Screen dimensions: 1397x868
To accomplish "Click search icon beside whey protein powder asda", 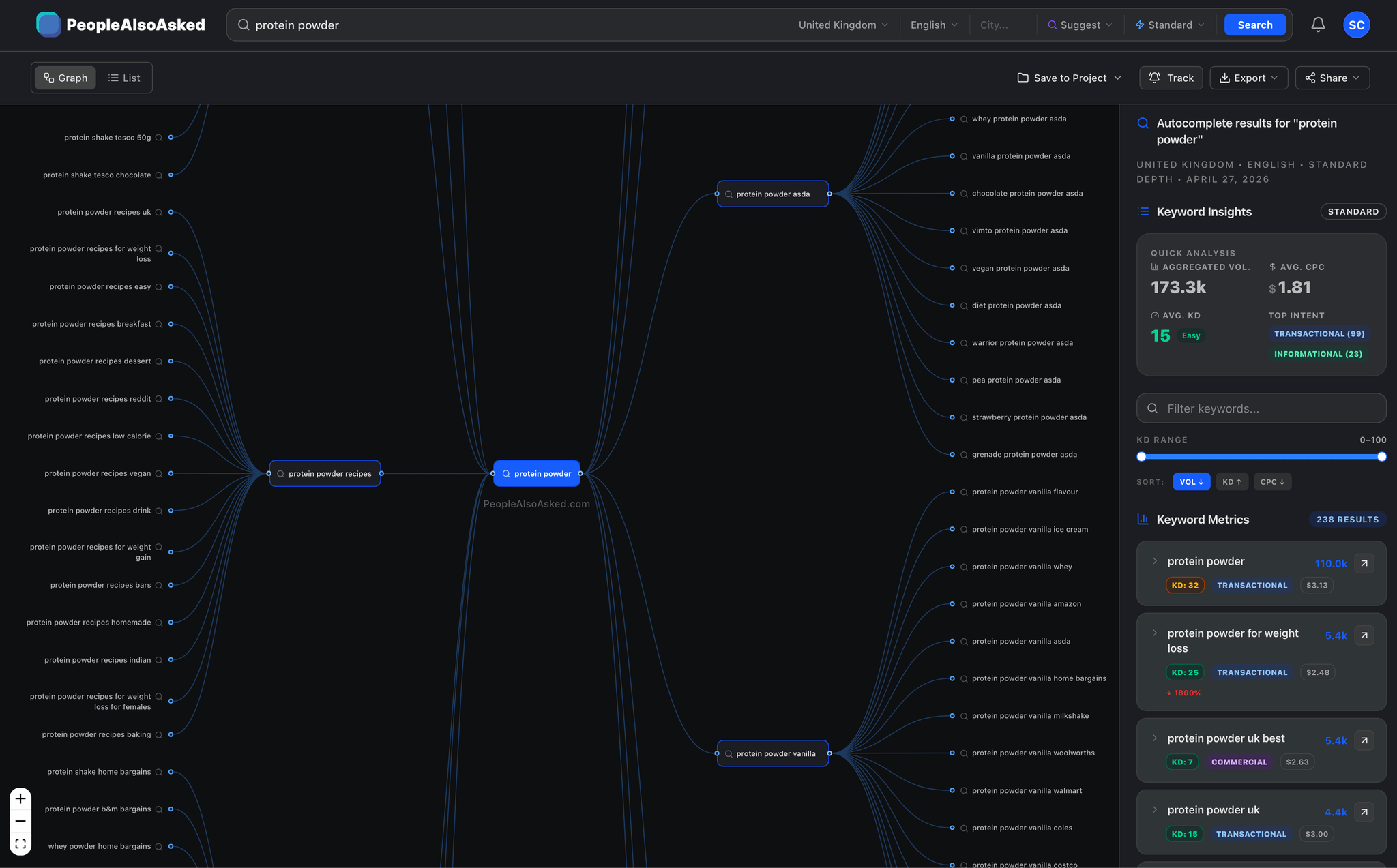I will pos(964,119).
